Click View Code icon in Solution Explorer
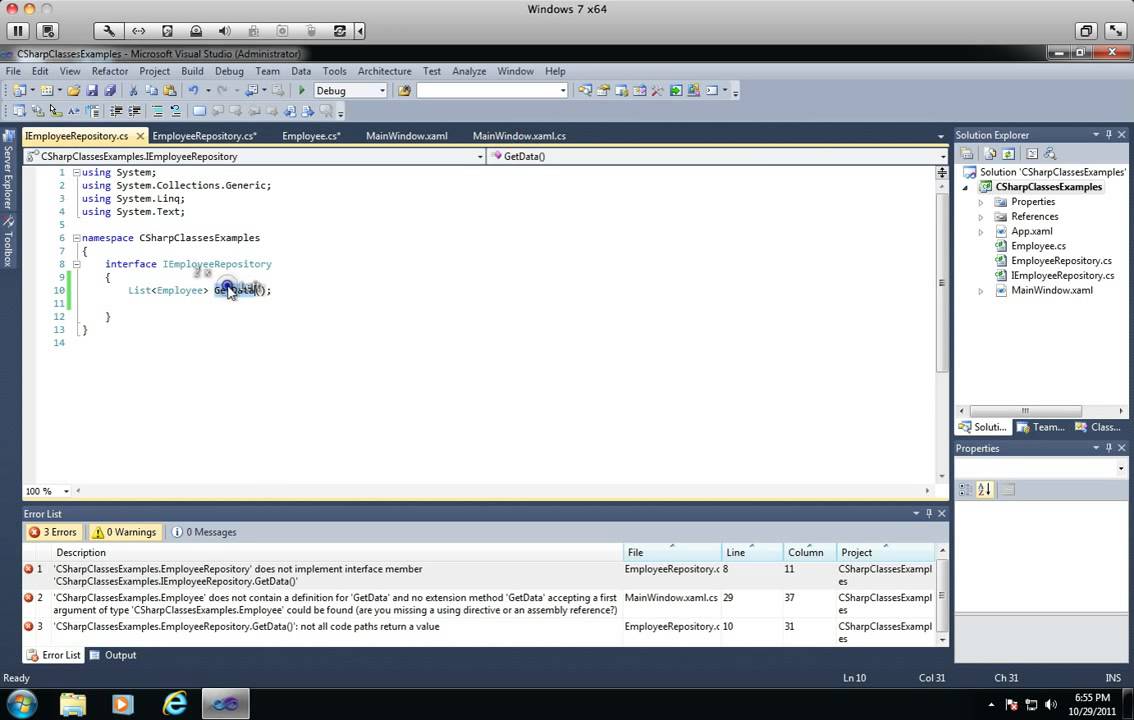 1032,153
